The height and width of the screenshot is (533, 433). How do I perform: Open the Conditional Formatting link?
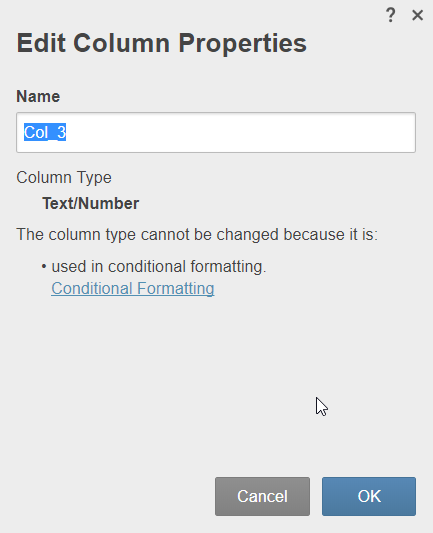[x=133, y=288]
